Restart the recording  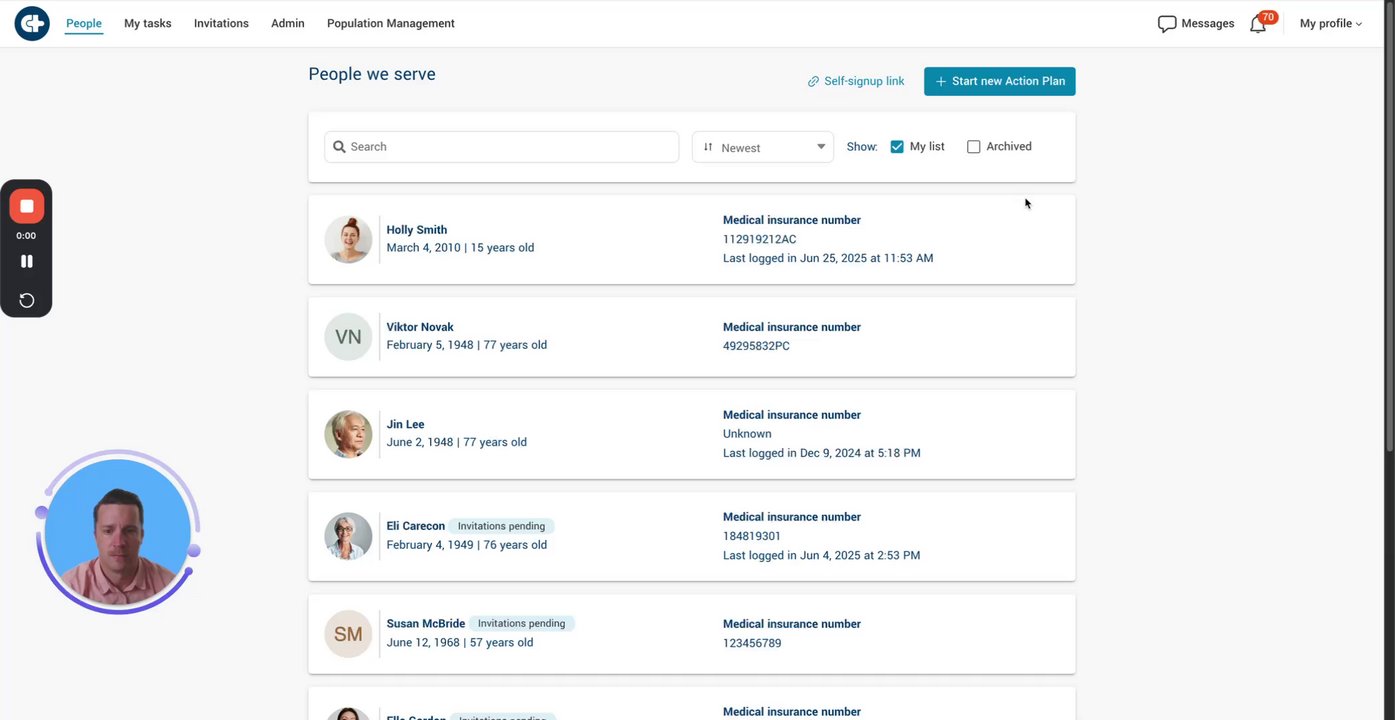pyautogui.click(x=27, y=300)
